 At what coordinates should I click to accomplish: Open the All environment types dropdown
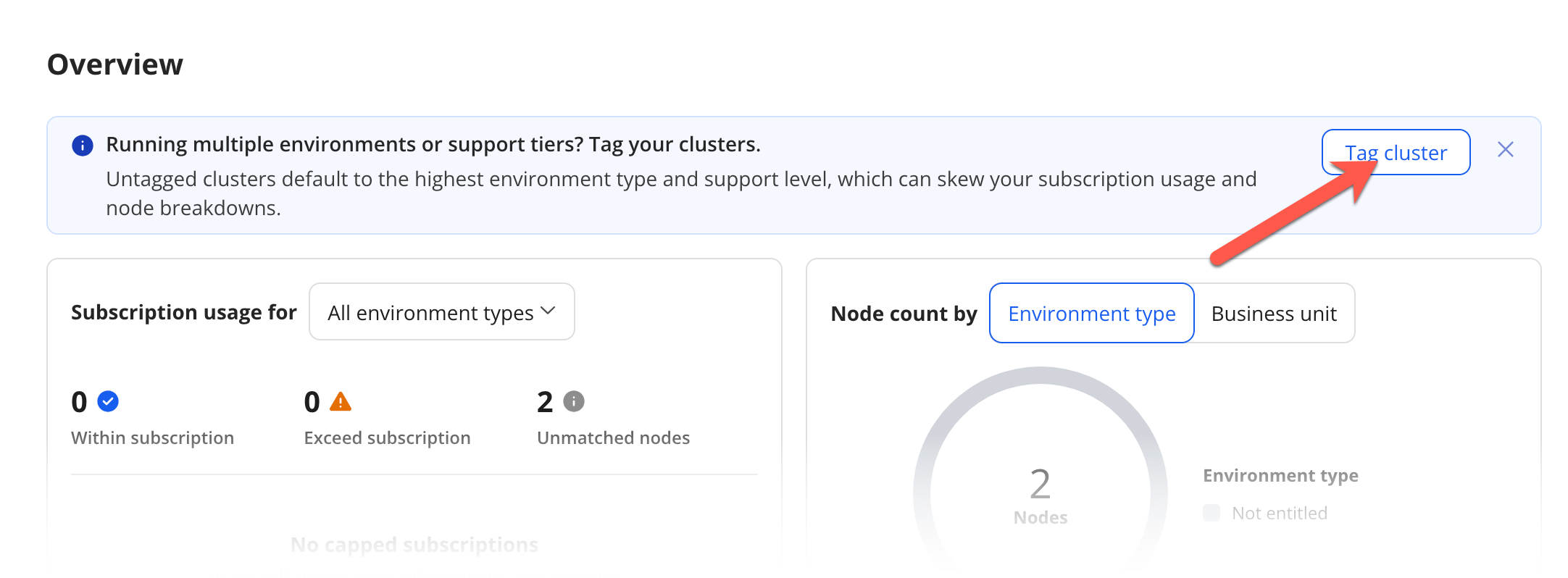(442, 311)
